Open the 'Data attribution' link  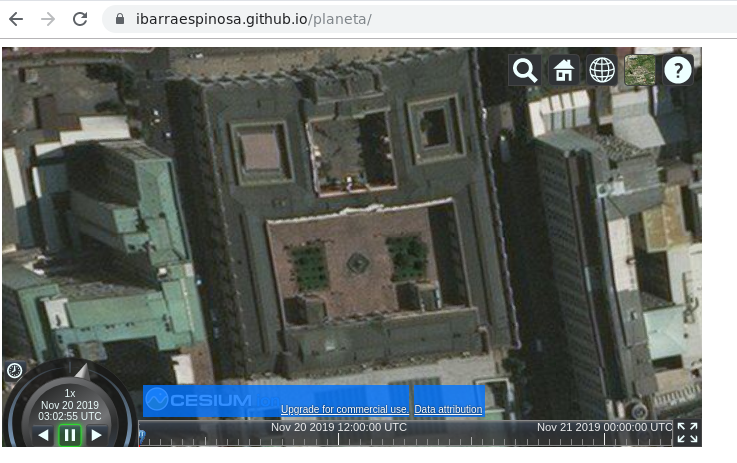coord(448,410)
